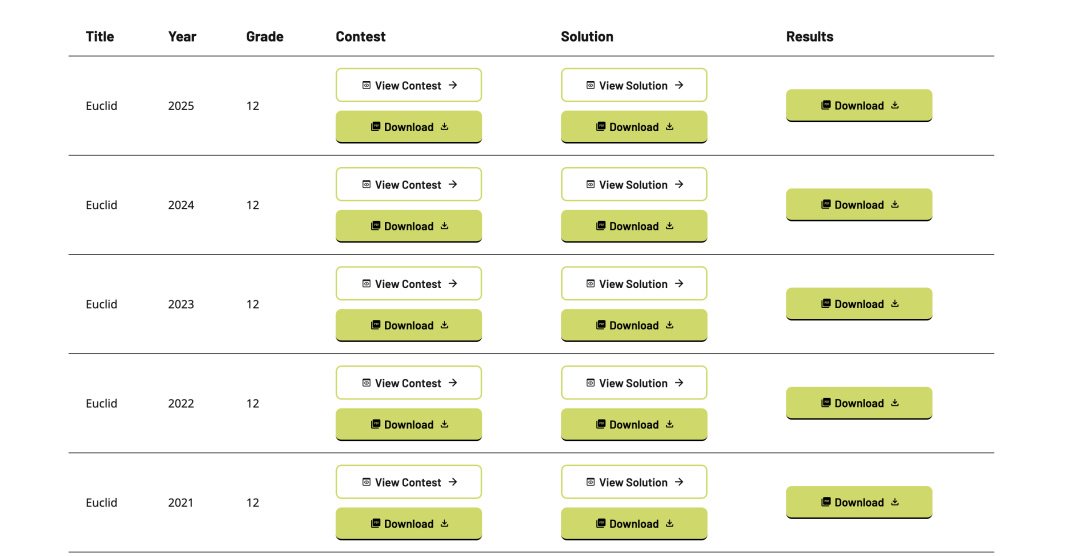The height and width of the screenshot is (556, 1080).
Task: Click the download arrow icon for 2024 results
Action: tap(895, 204)
